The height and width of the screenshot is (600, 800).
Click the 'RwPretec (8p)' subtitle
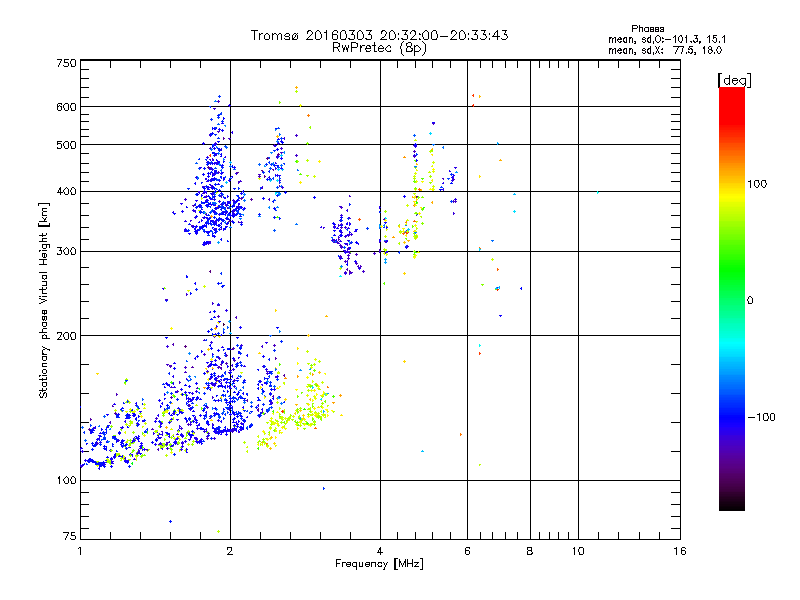379,48
